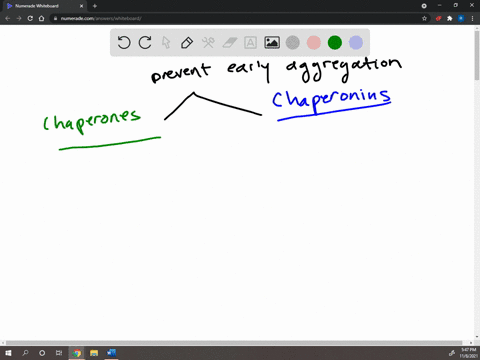This screenshot has height=360, width=480.
Task: Open a new browser tab
Action: tap(95, 6)
